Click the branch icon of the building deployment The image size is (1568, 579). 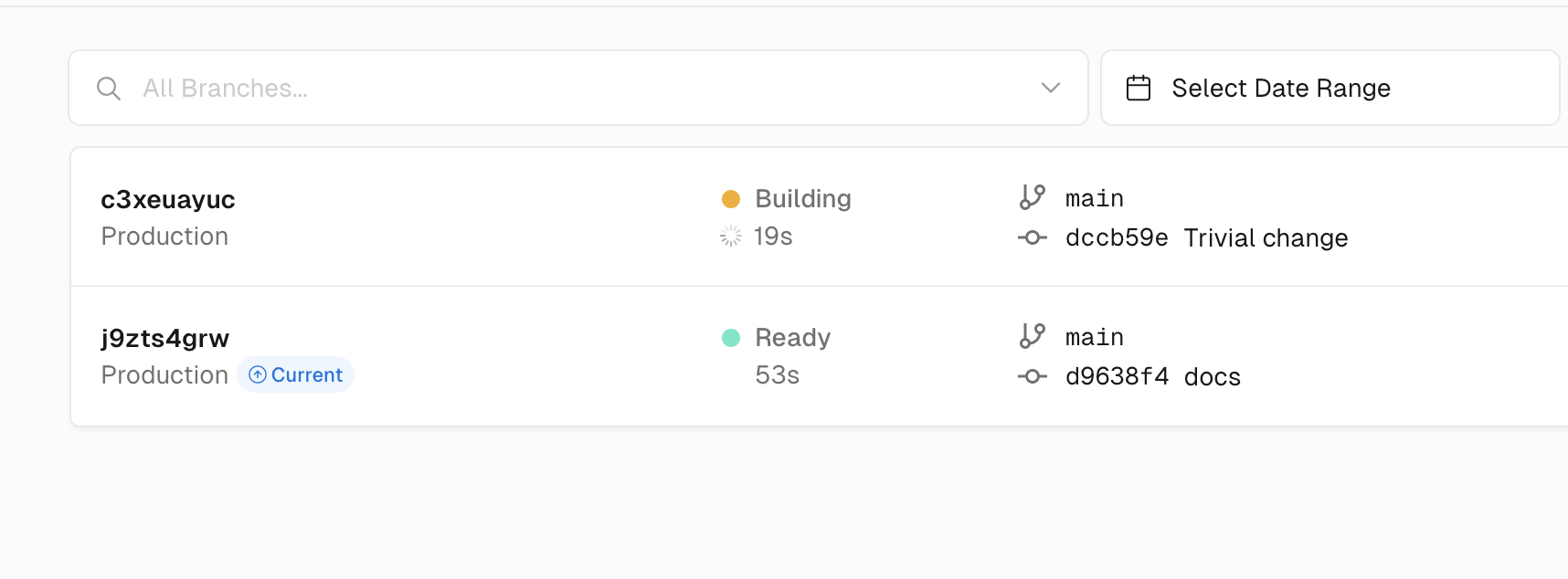[1033, 197]
